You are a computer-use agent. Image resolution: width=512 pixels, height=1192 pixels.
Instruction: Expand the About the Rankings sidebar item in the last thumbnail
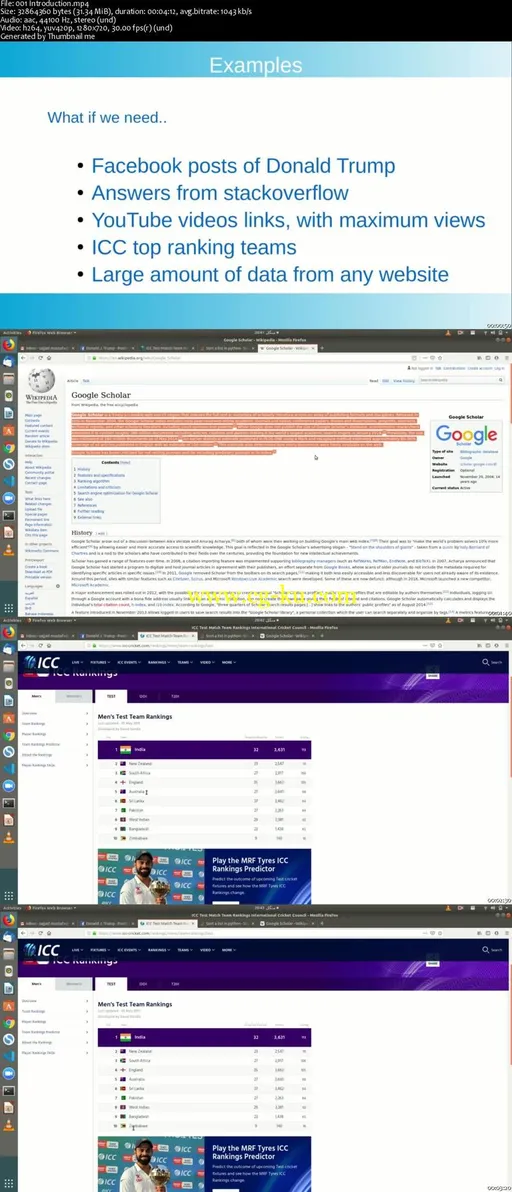coord(55,1042)
